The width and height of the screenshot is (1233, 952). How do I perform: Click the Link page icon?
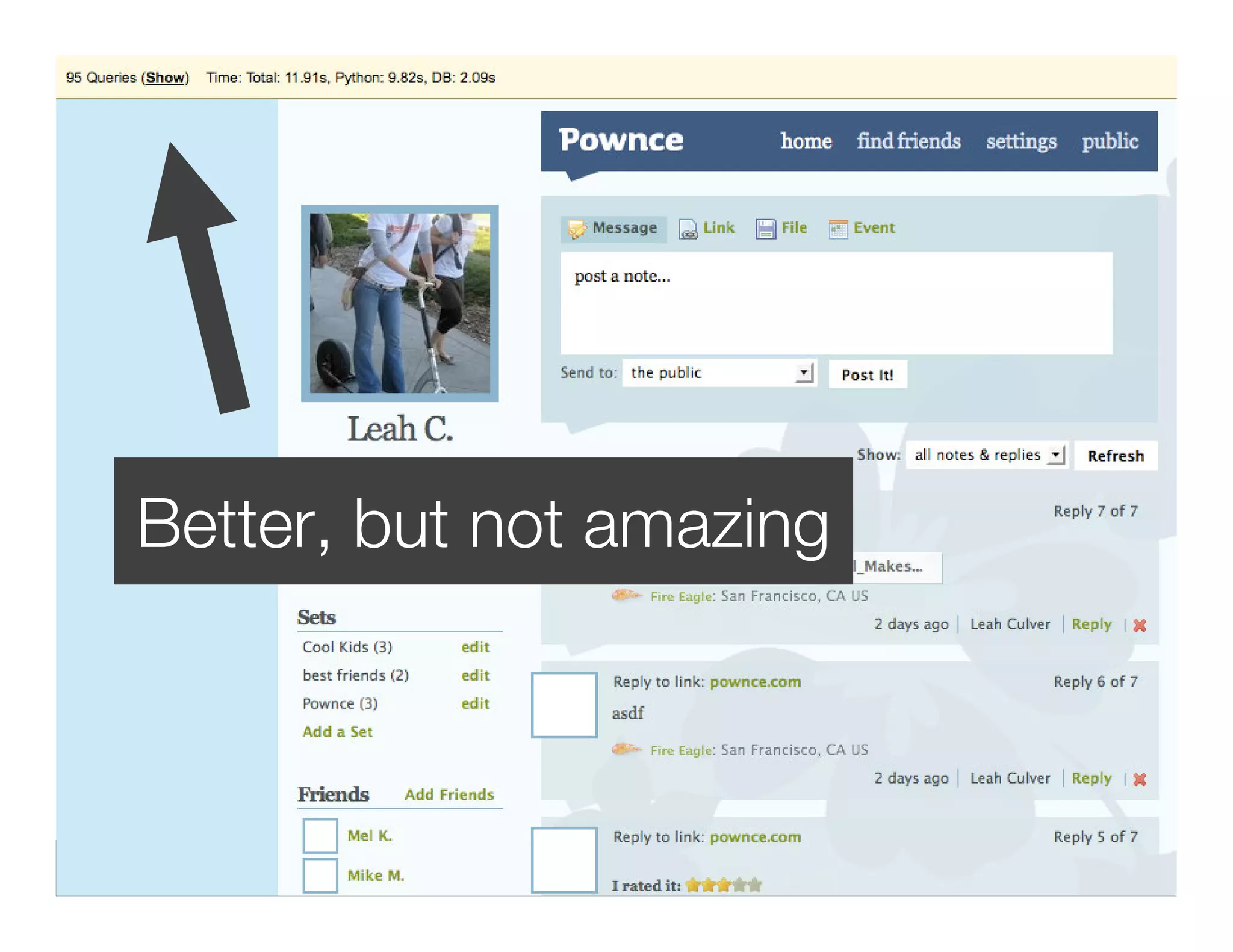(x=688, y=229)
